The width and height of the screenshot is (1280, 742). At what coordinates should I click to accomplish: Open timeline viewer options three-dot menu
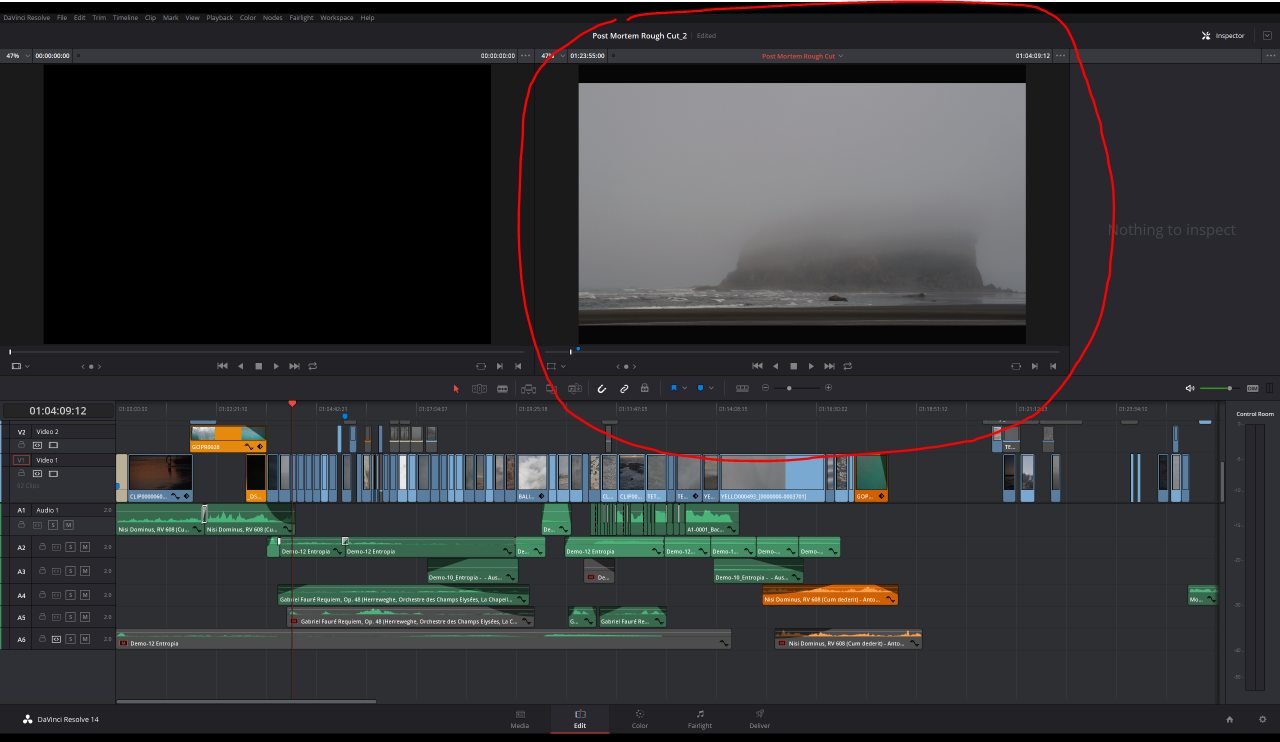coord(1060,56)
